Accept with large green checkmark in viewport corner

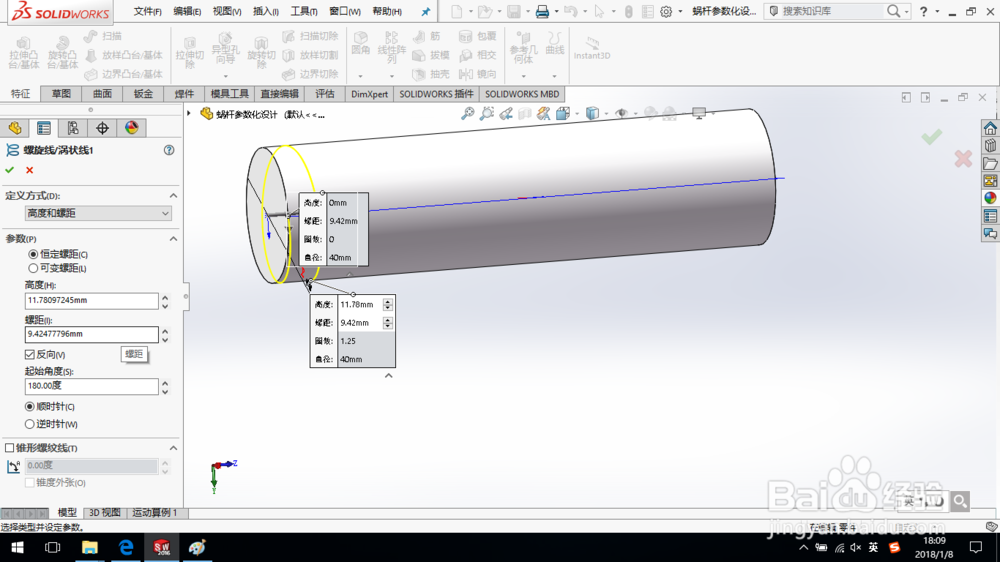click(932, 137)
